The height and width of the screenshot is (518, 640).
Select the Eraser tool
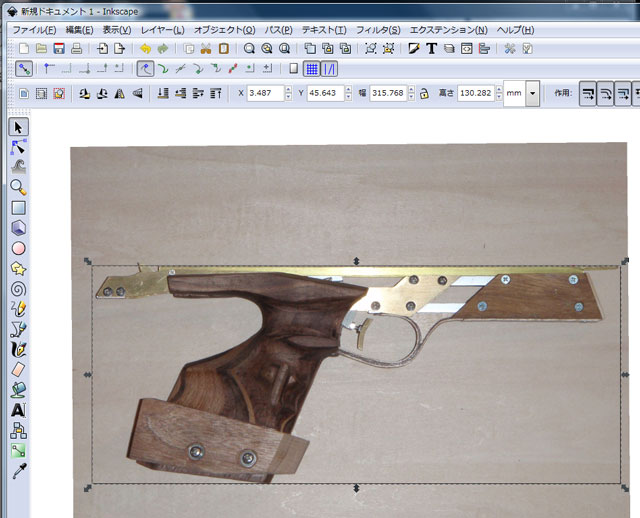coord(18,370)
